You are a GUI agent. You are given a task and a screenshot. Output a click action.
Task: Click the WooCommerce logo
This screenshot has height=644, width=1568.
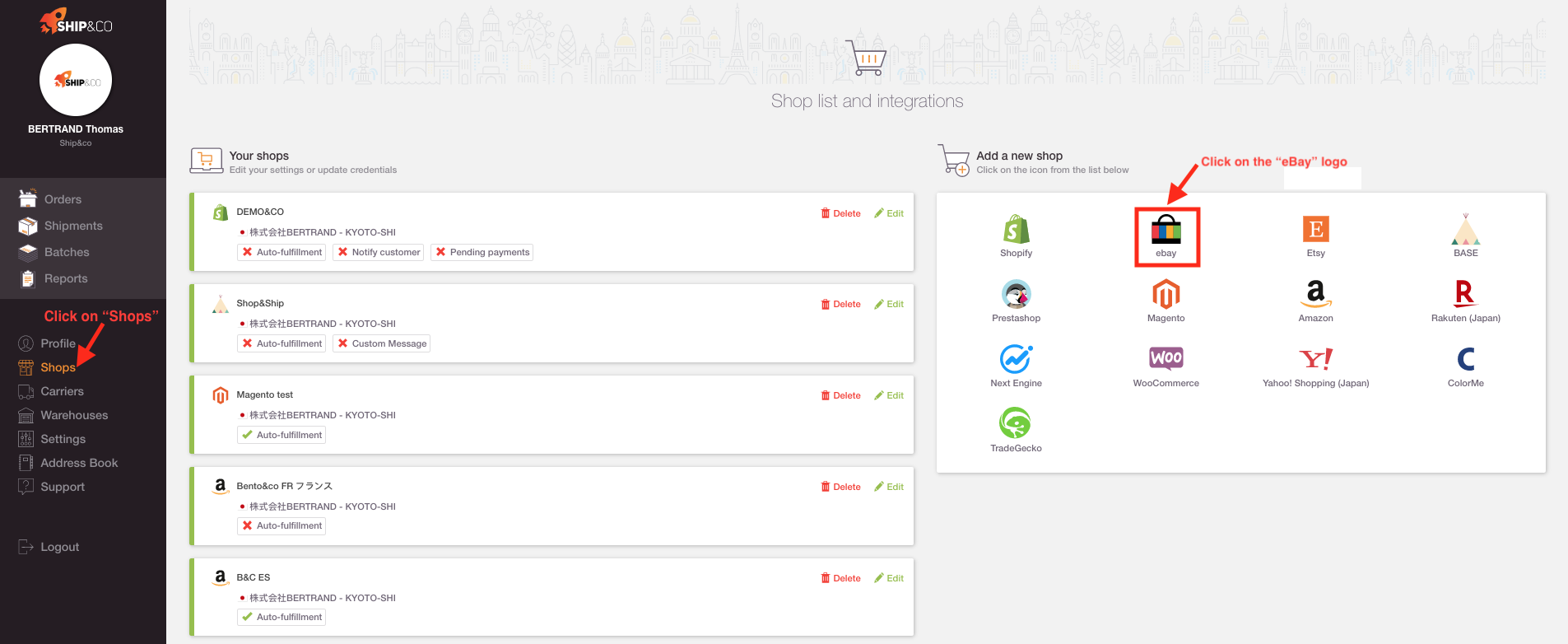pos(1166,358)
